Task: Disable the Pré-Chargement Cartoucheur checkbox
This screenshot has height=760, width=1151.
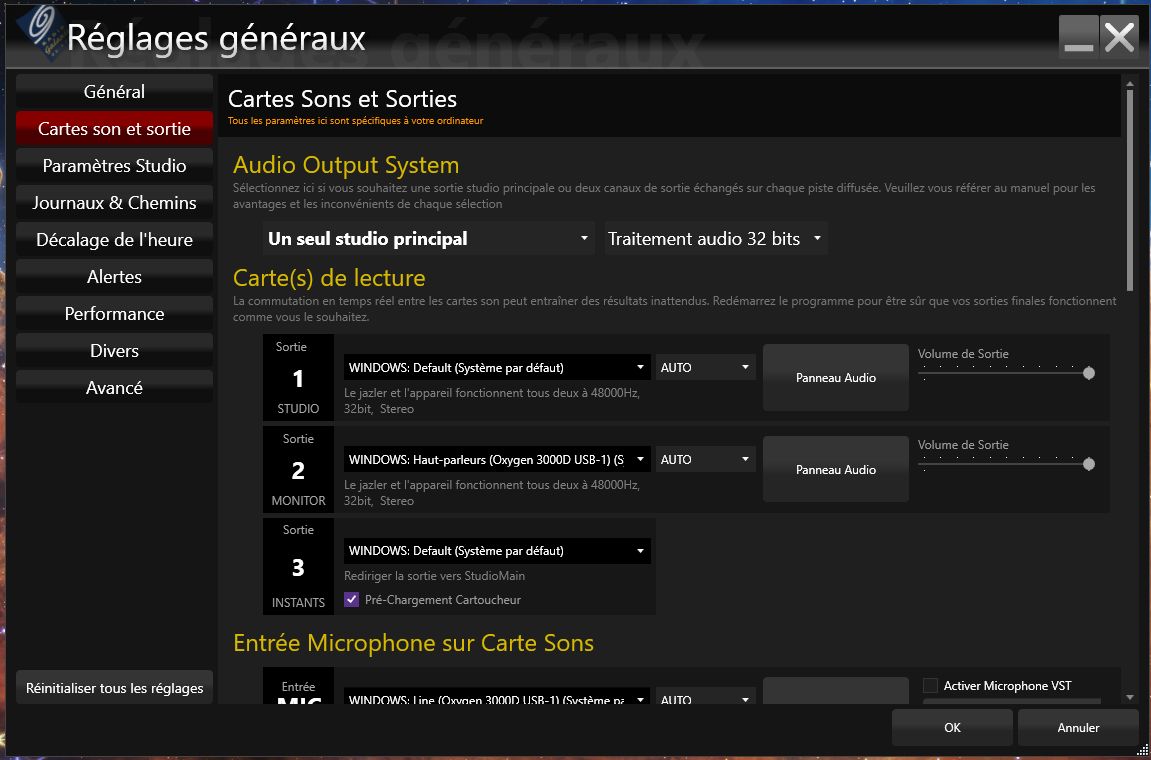Action: point(351,600)
